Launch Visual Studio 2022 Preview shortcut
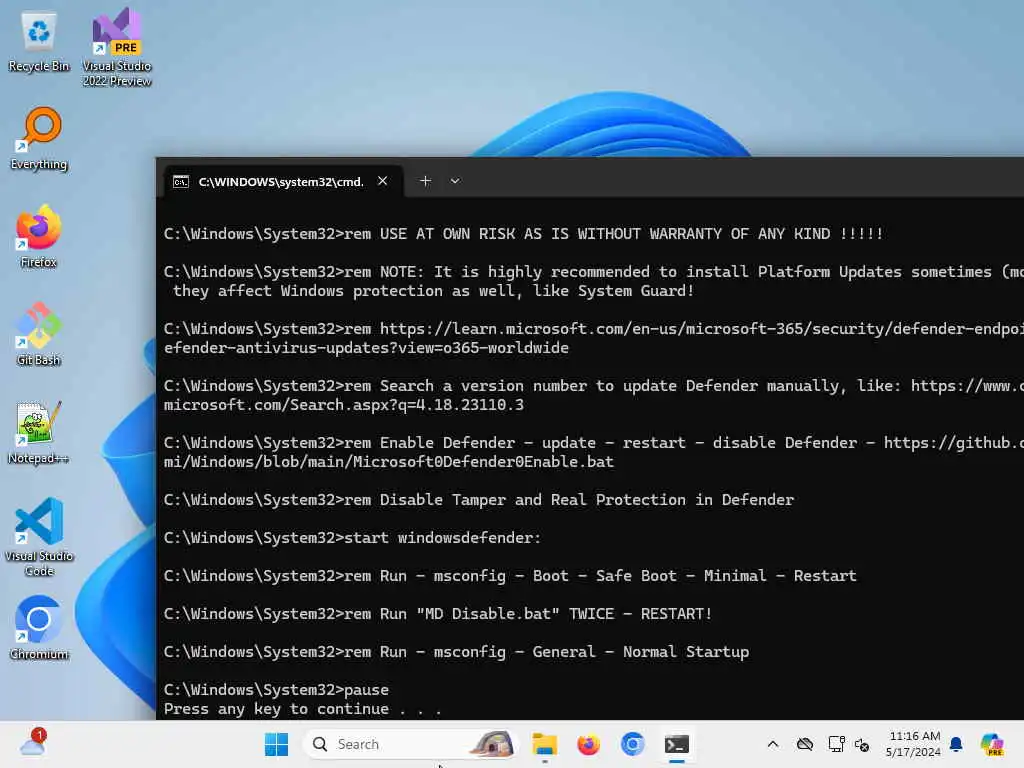The width and height of the screenshot is (1024, 768). tap(117, 47)
